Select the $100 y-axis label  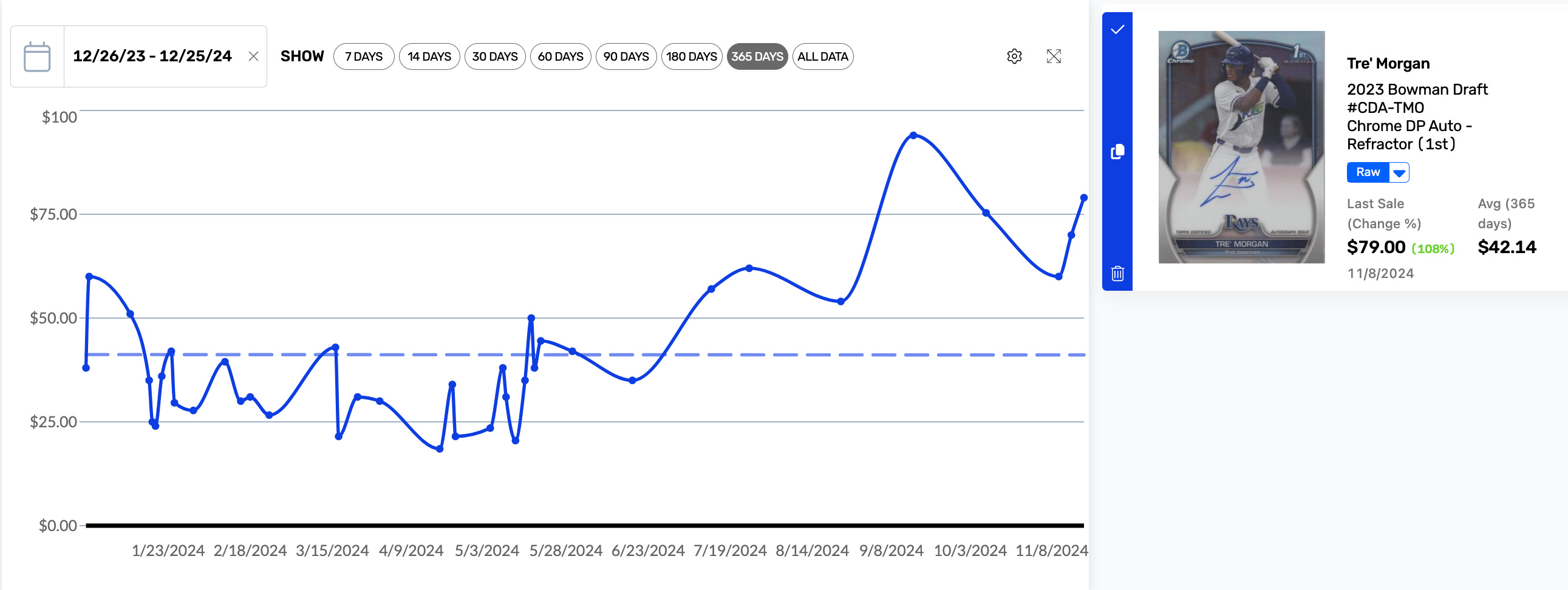point(59,117)
